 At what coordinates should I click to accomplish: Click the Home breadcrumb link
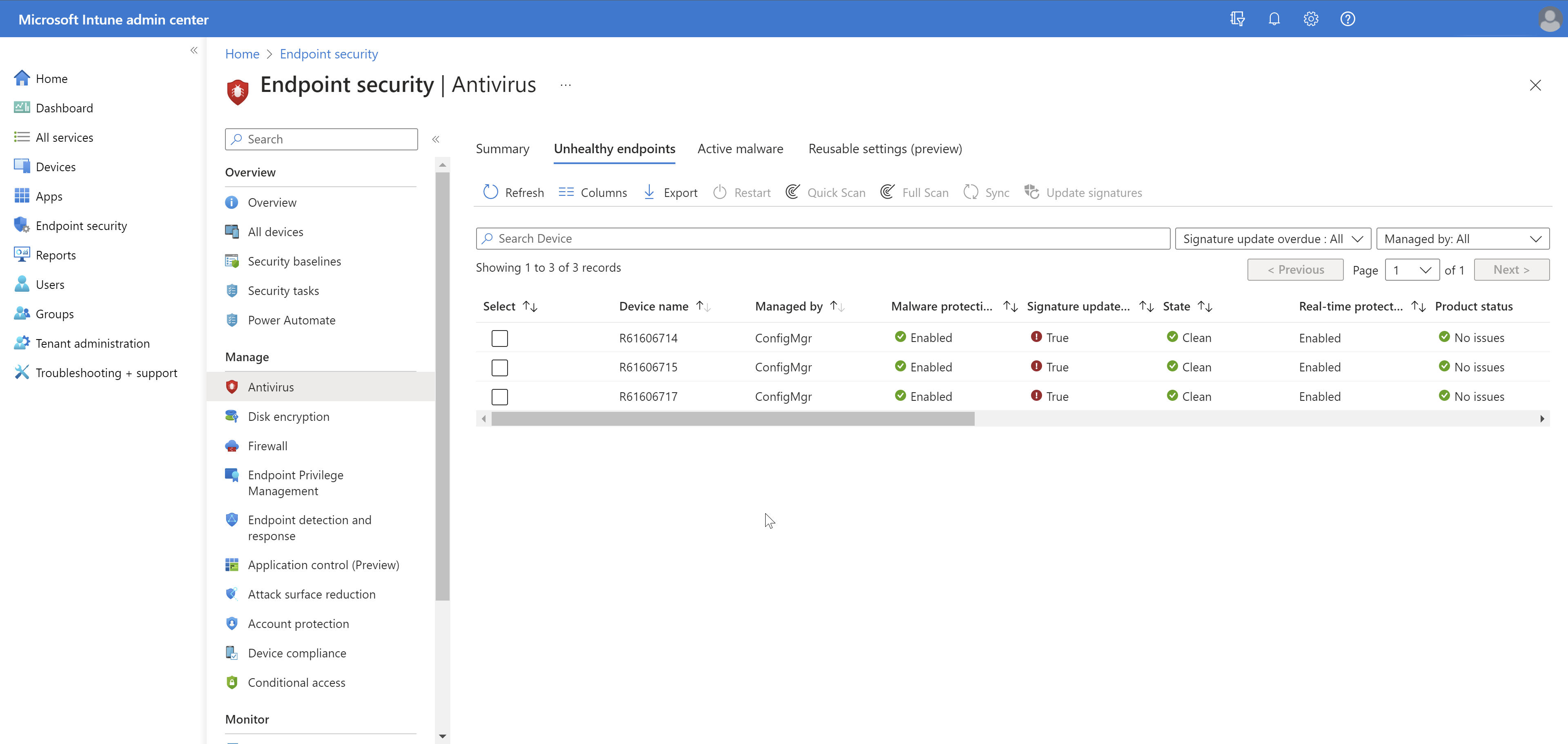242,54
